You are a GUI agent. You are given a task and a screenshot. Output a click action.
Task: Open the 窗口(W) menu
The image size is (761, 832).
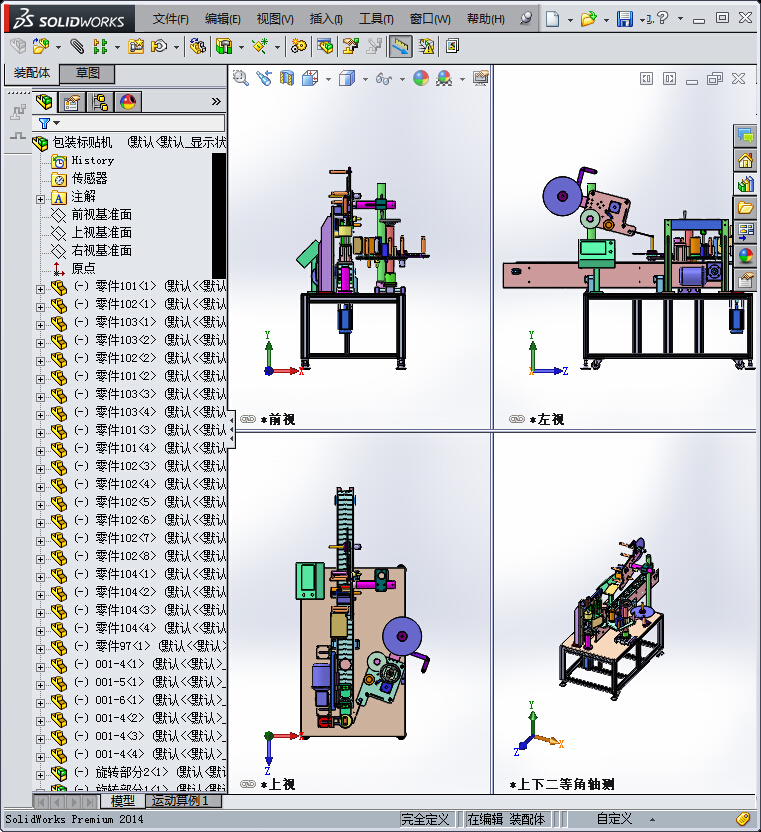[430, 19]
